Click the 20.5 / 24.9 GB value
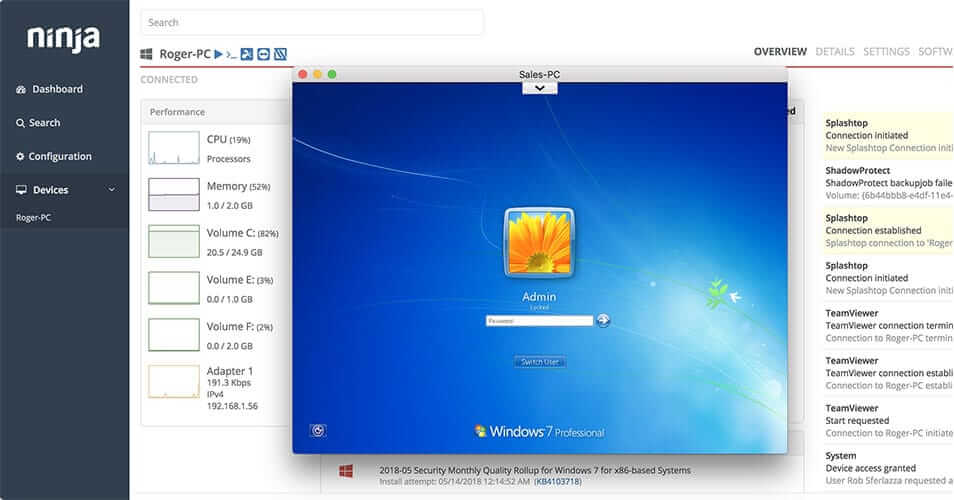 tap(234, 252)
